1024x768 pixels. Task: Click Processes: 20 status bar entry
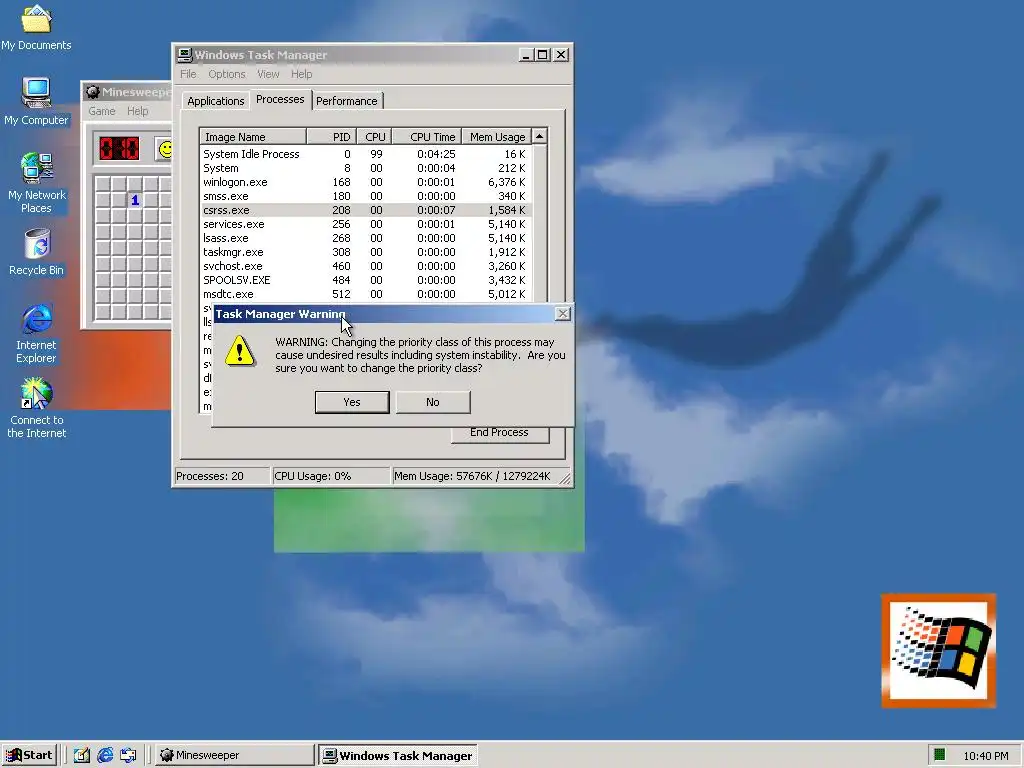pos(222,476)
